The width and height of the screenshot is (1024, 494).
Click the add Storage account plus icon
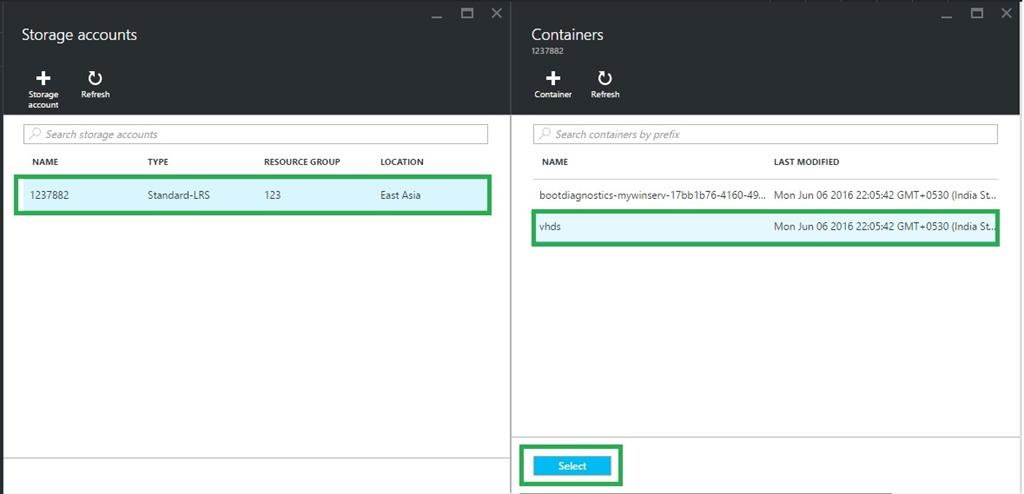43,78
